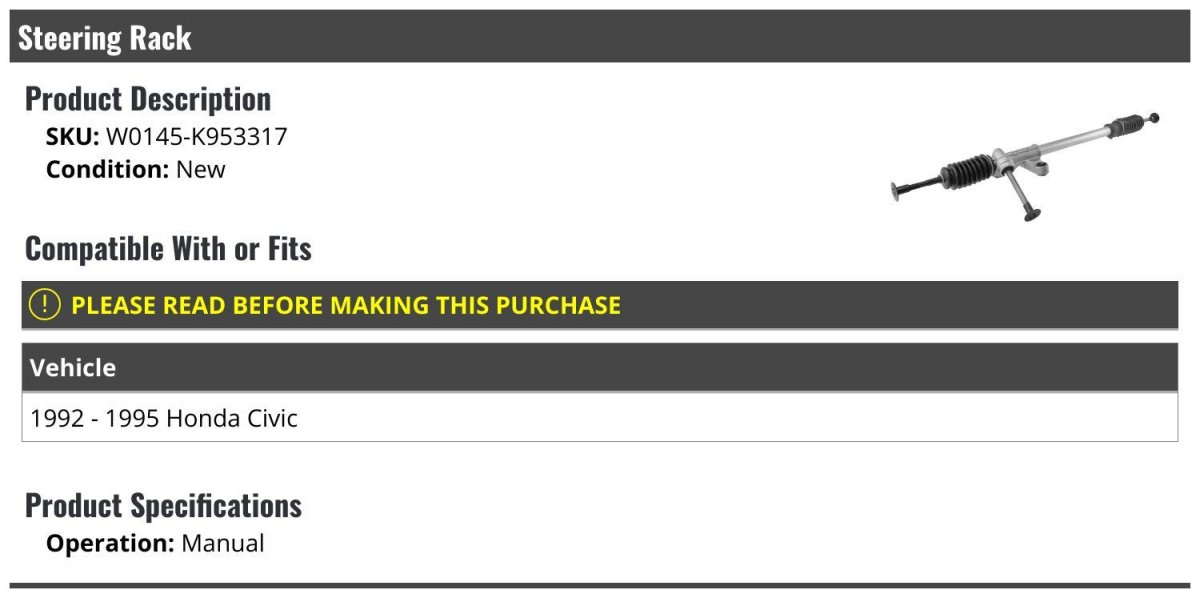Click the SKU label
1200x598 pixels.
tap(73, 137)
